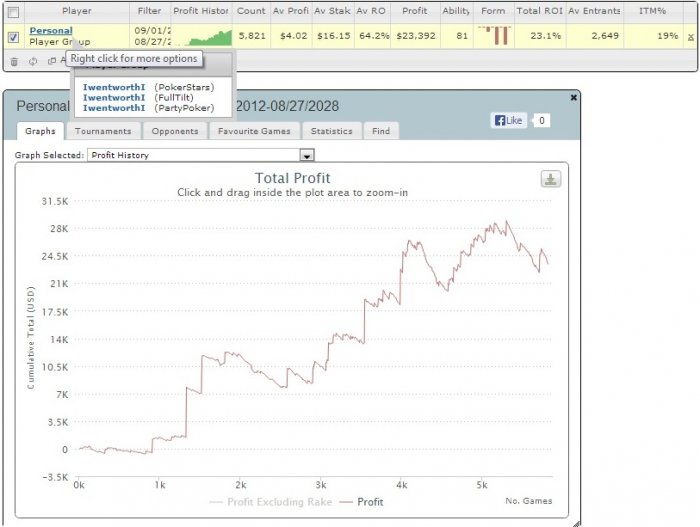Screen dimensions: 700x527
Task: Sort by the Total ROI column header
Action: (540, 11)
